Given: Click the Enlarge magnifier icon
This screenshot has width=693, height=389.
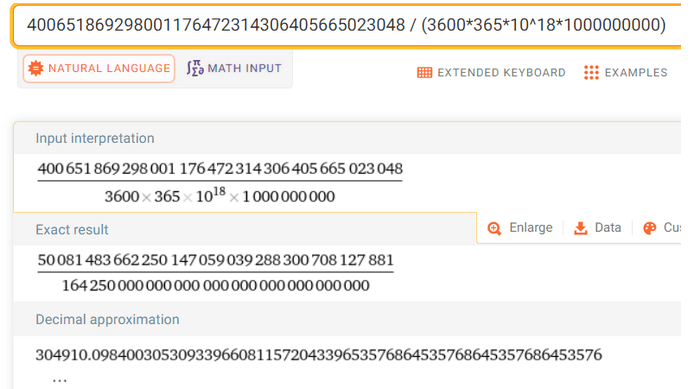Looking at the screenshot, I should click(x=494, y=228).
